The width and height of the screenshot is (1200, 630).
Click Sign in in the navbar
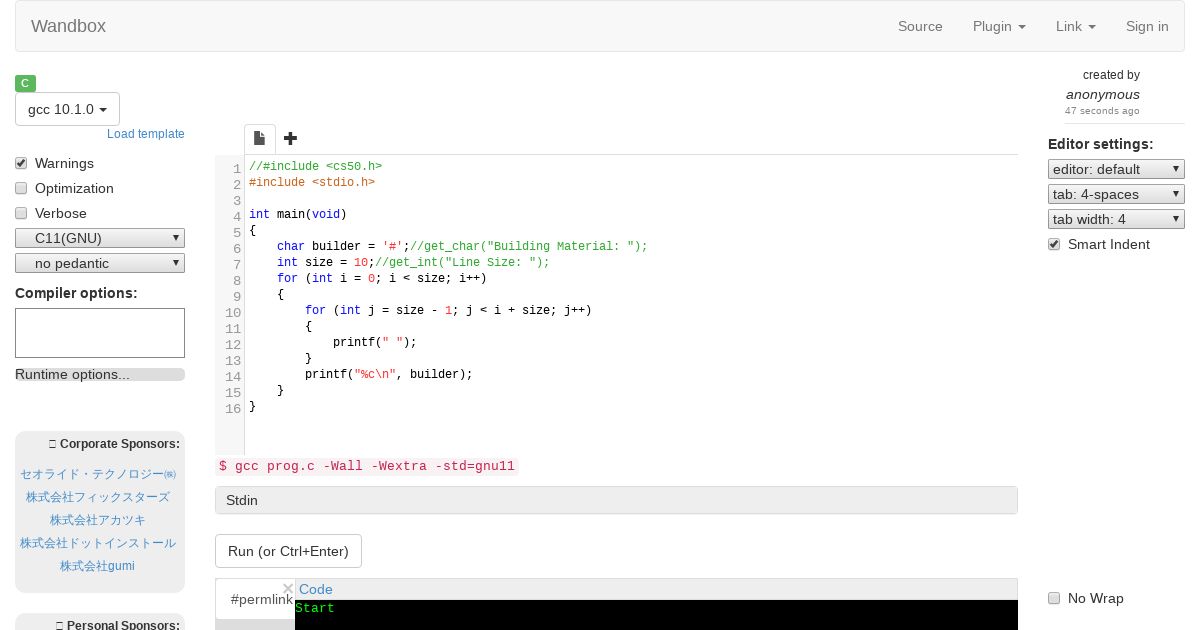(x=1147, y=26)
